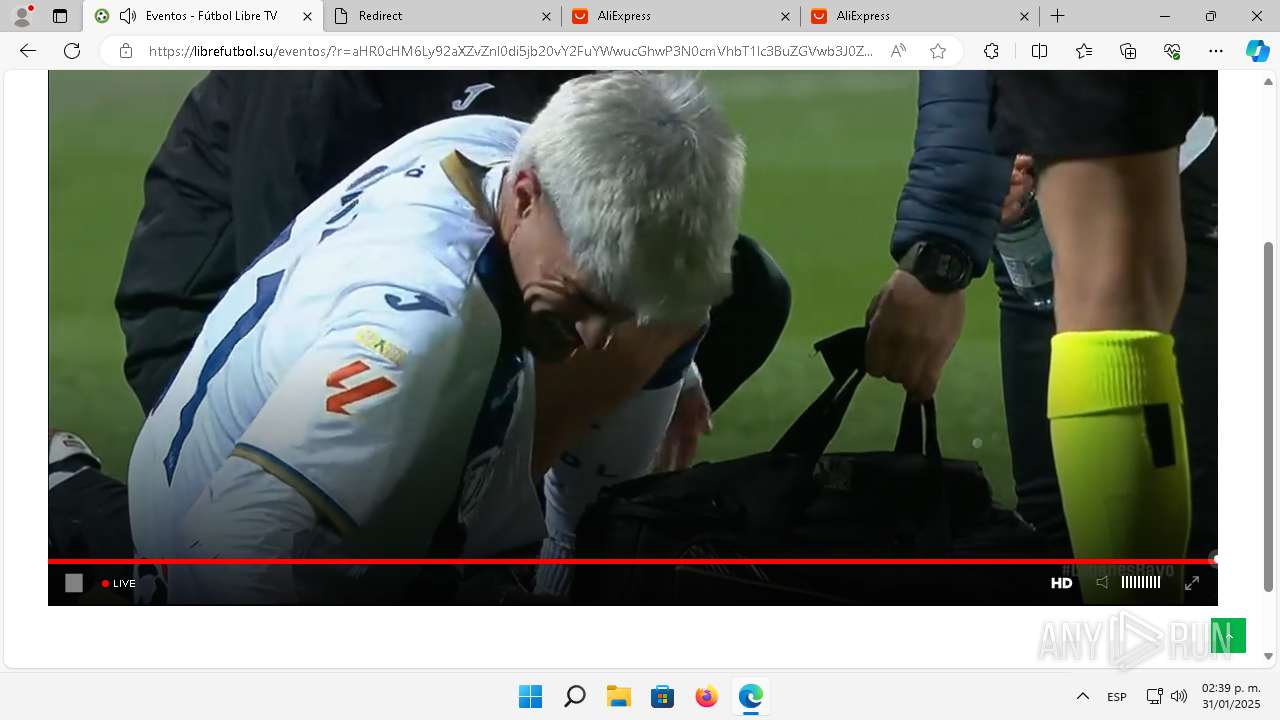Toggle HD quality in the player
The width and height of the screenshot is (1280, 720).
click(1061, 583)
